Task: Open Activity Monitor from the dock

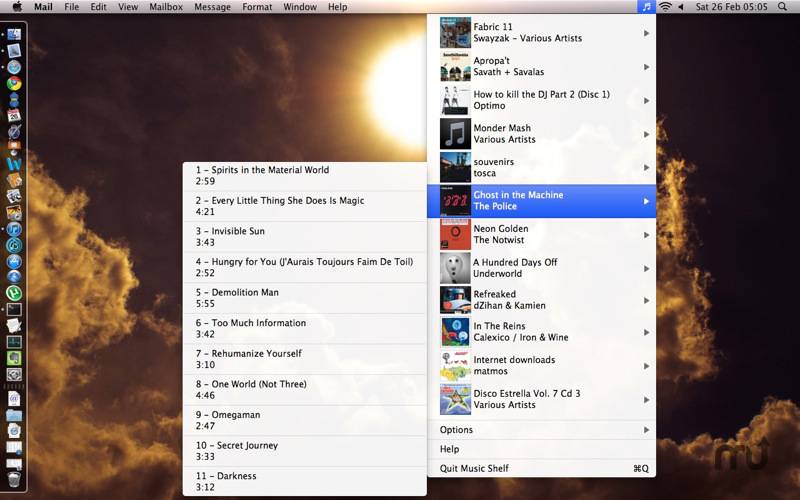Action: tap(14, 341)
